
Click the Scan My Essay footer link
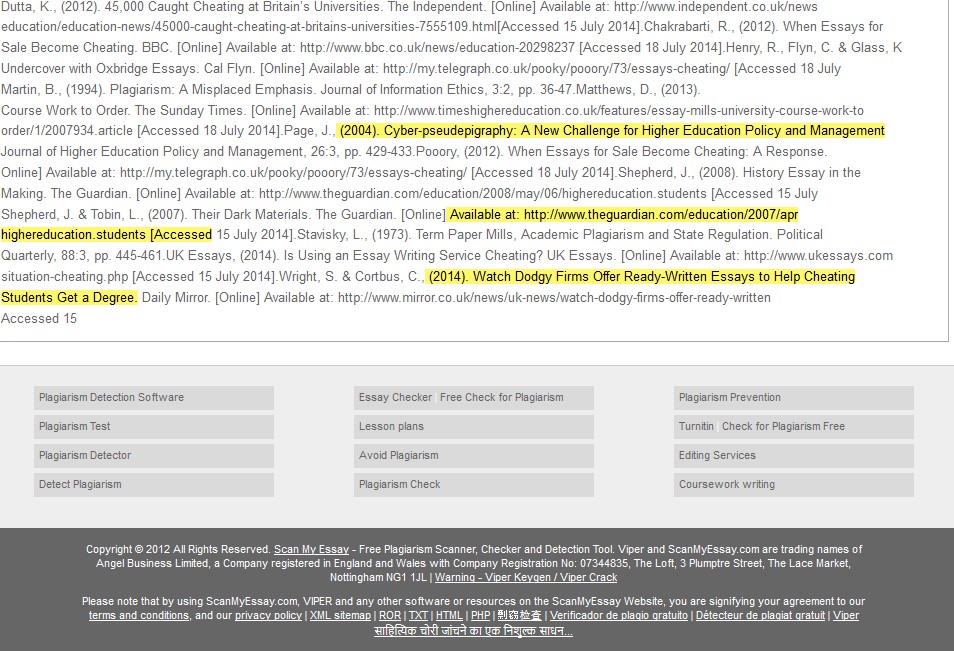click(x=311, y=549)
